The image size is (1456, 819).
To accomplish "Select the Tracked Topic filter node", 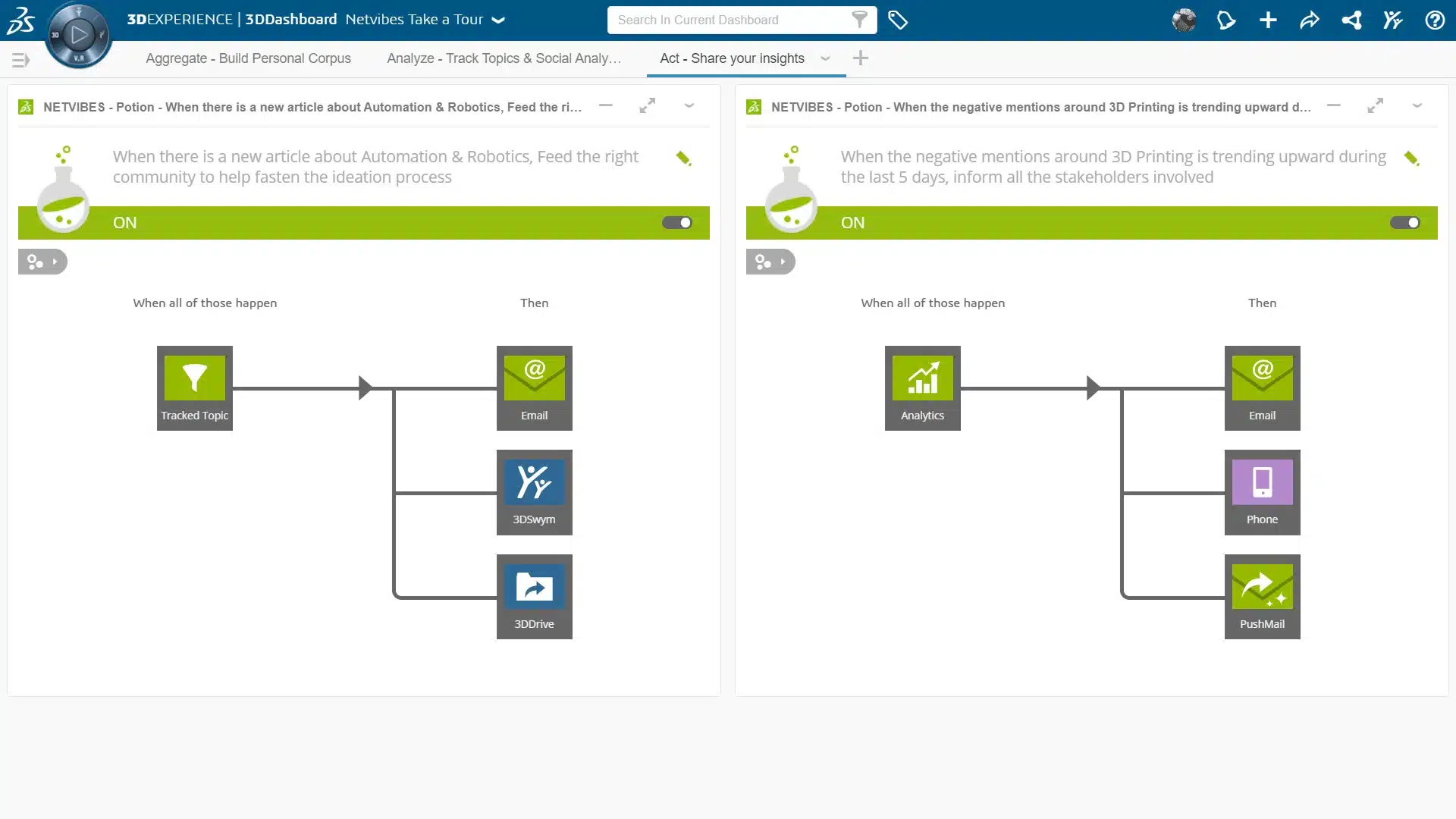I will coord(194,388).
